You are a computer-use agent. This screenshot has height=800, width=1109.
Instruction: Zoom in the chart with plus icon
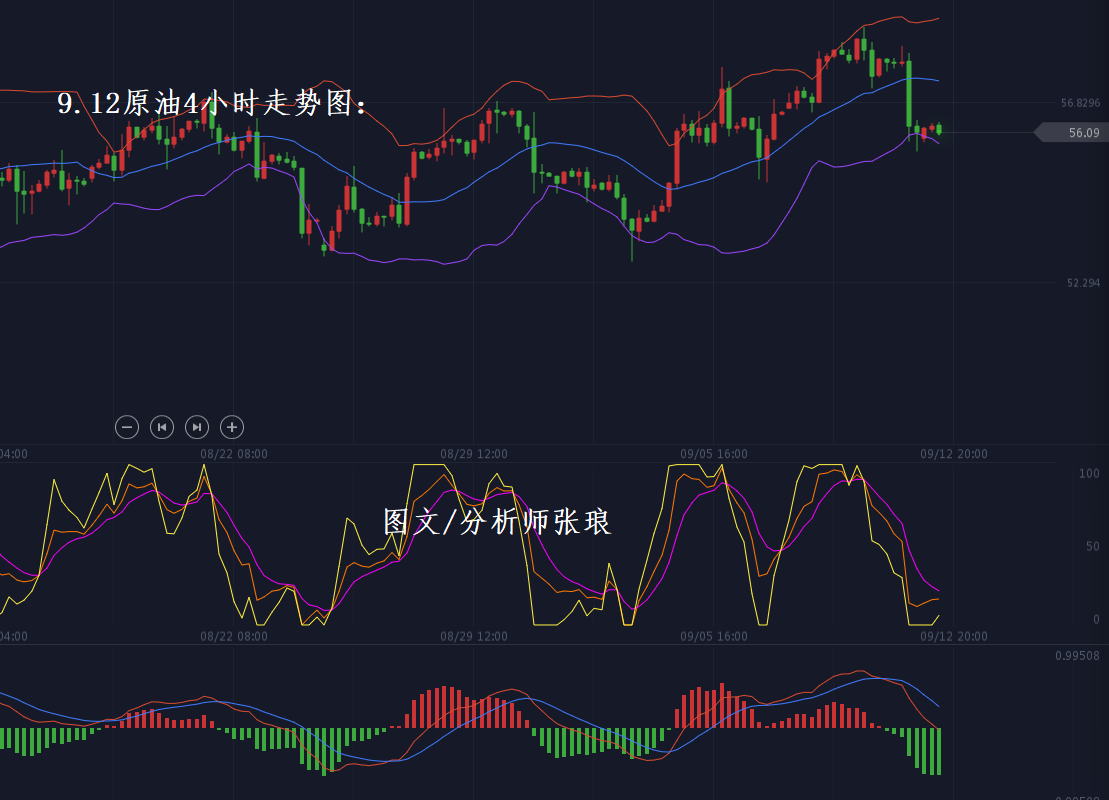coord(232,427)
